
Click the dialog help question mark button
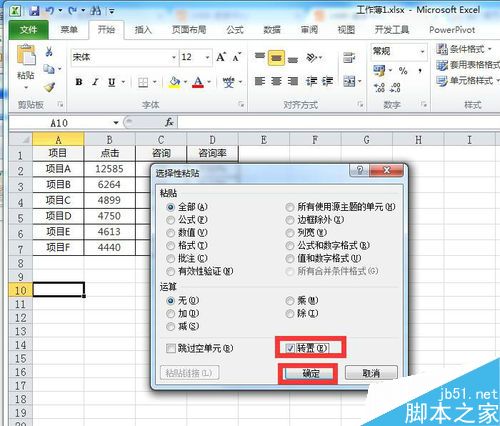coord(359,170)
